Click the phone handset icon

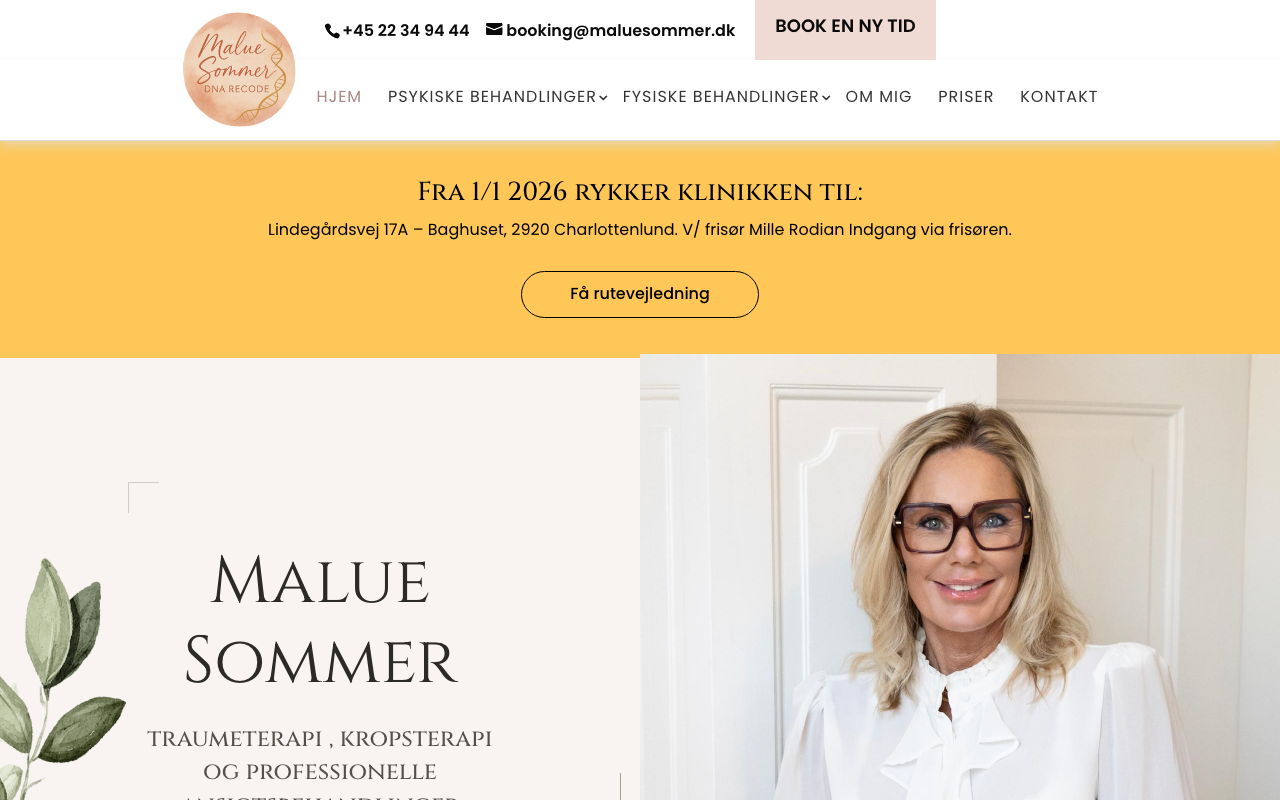pyautogui.click(x=332, y=31)
